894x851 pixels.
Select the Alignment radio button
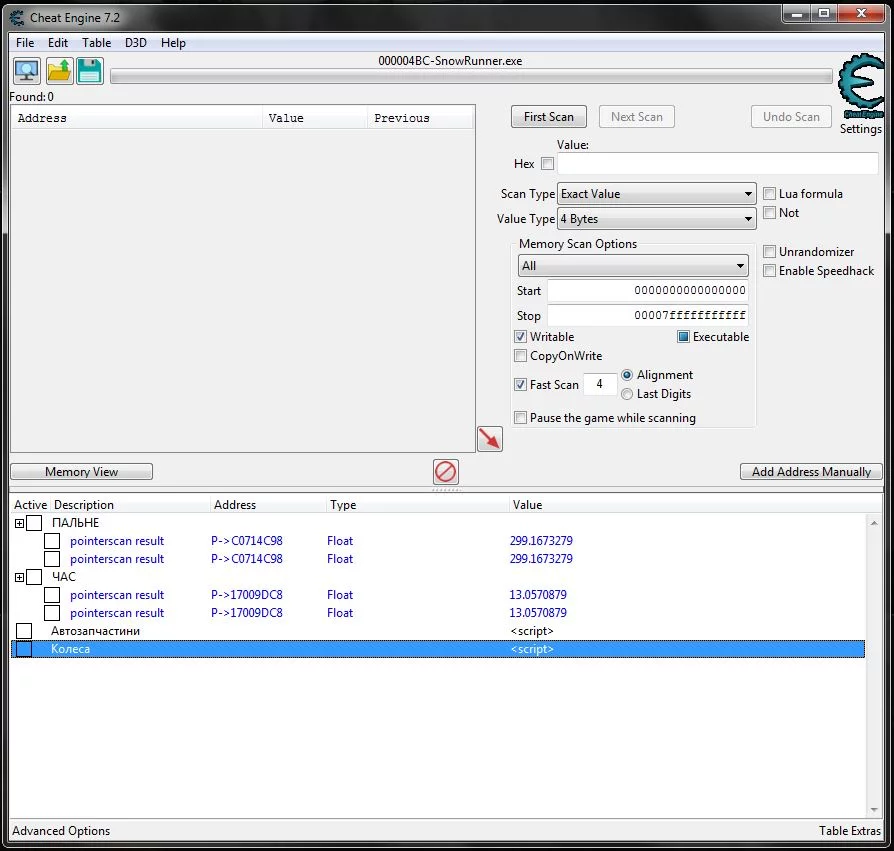[627, 375]
